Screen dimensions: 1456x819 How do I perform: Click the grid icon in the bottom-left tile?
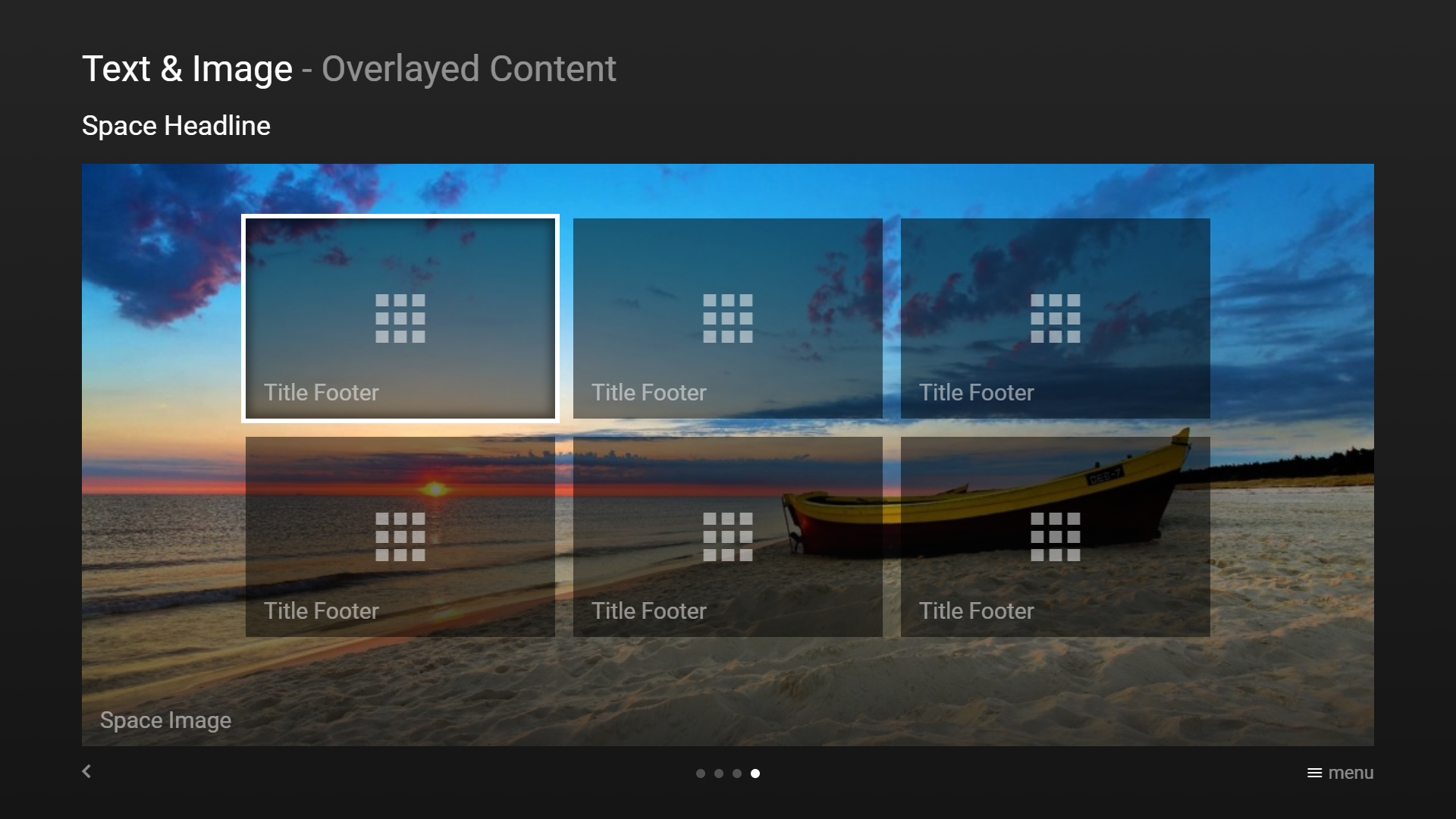click(400, 537)
